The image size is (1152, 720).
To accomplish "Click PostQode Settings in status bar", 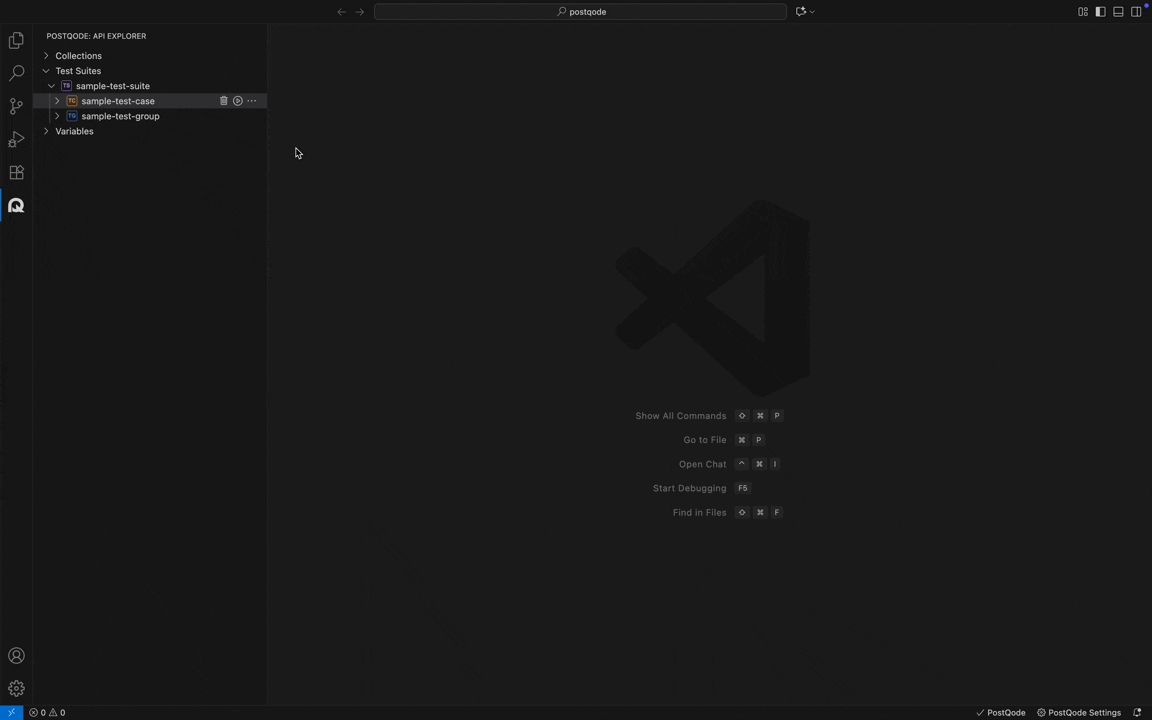I will [x=1079, y=713].
